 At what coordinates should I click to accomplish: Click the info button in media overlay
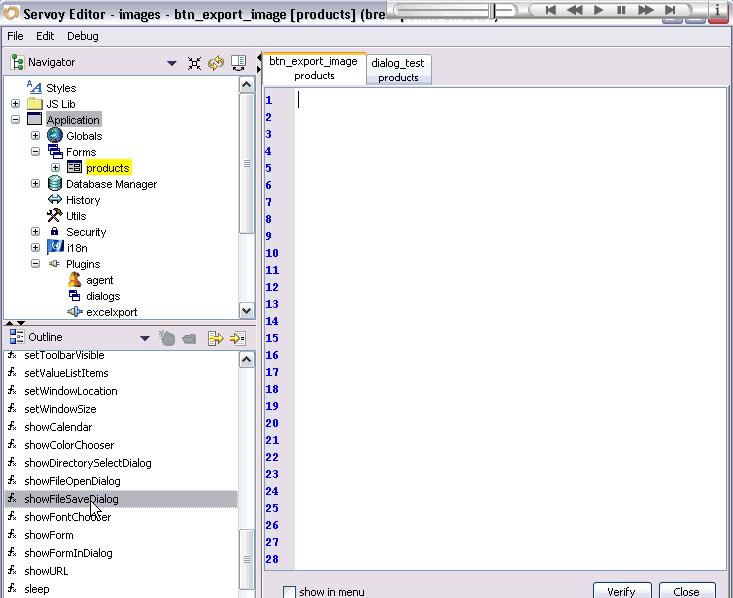pos(717,10)
